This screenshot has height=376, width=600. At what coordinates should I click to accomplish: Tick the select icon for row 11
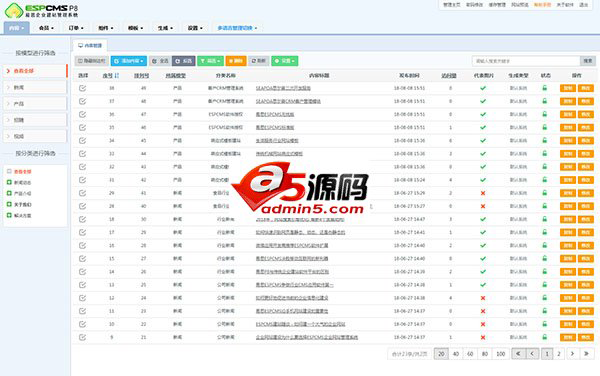coord(82,311)
